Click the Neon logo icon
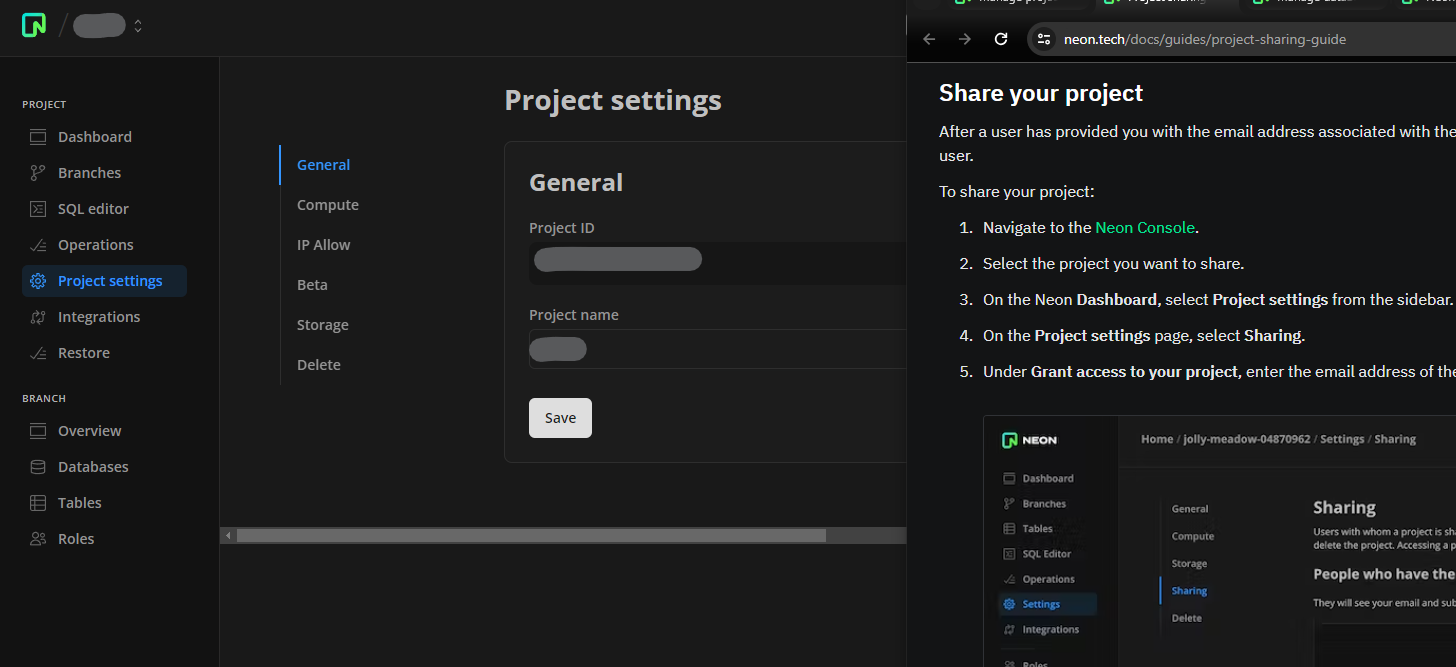Image resolution: width=1456 pixels, height=667 pixels. (x=34, y=26)
